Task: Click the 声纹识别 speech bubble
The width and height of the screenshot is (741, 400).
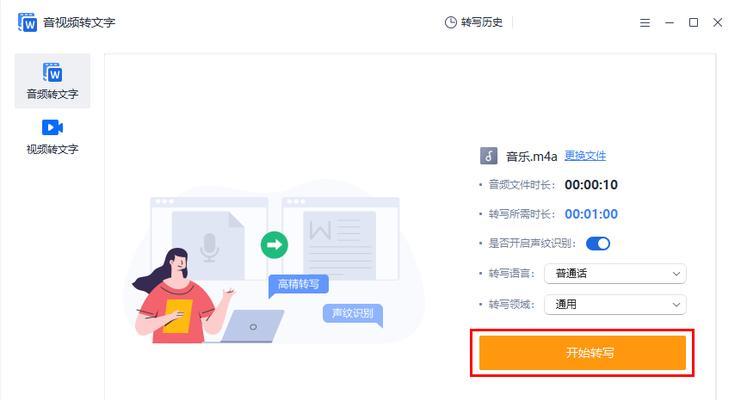Action: 353,314
